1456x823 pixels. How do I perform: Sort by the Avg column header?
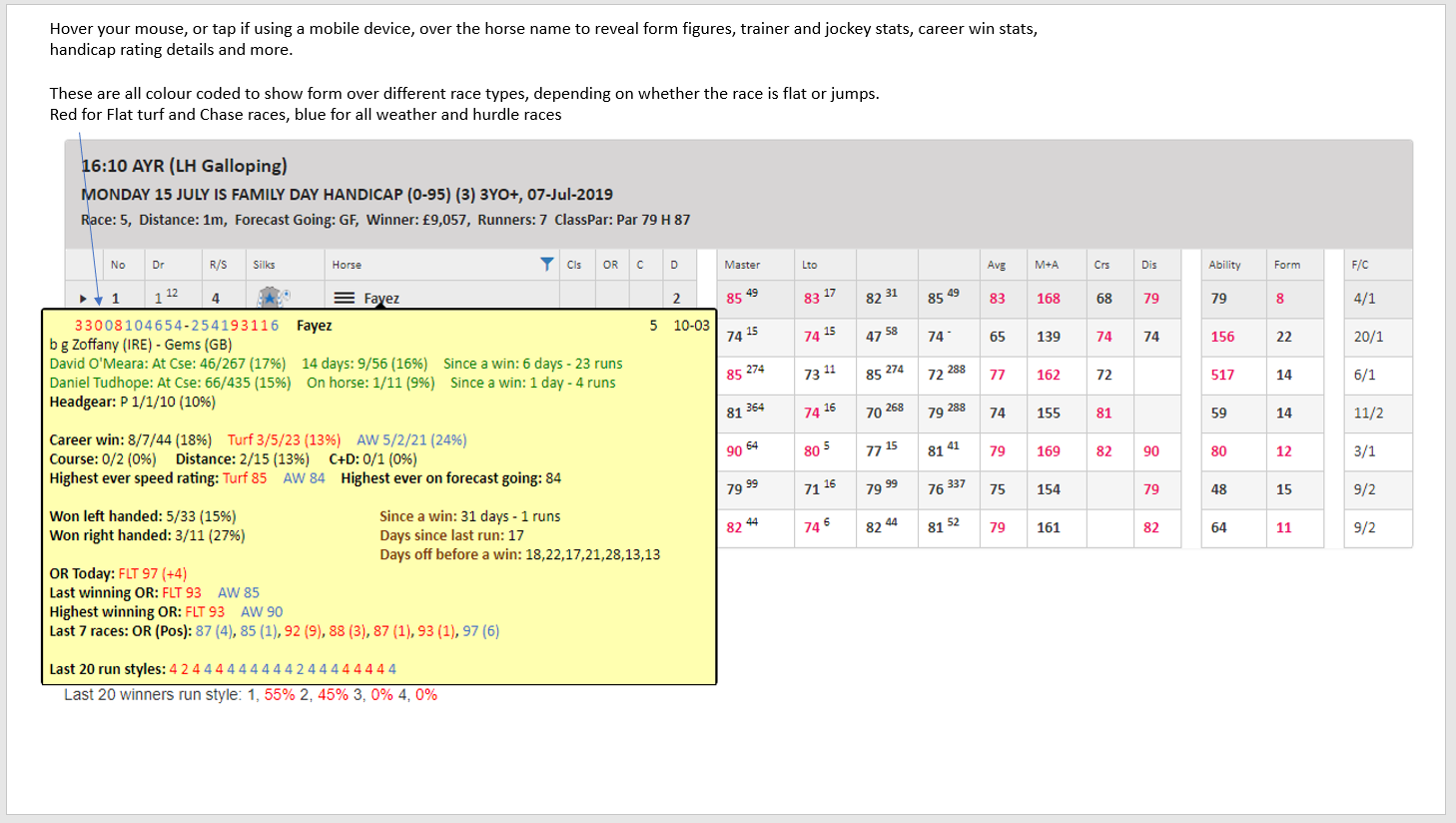pos(996,265)
